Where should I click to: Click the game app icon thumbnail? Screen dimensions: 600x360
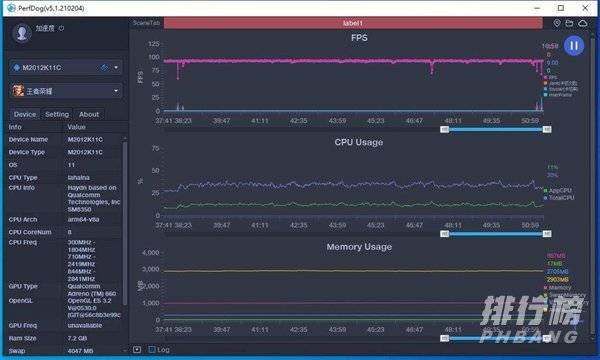(18, 91)
